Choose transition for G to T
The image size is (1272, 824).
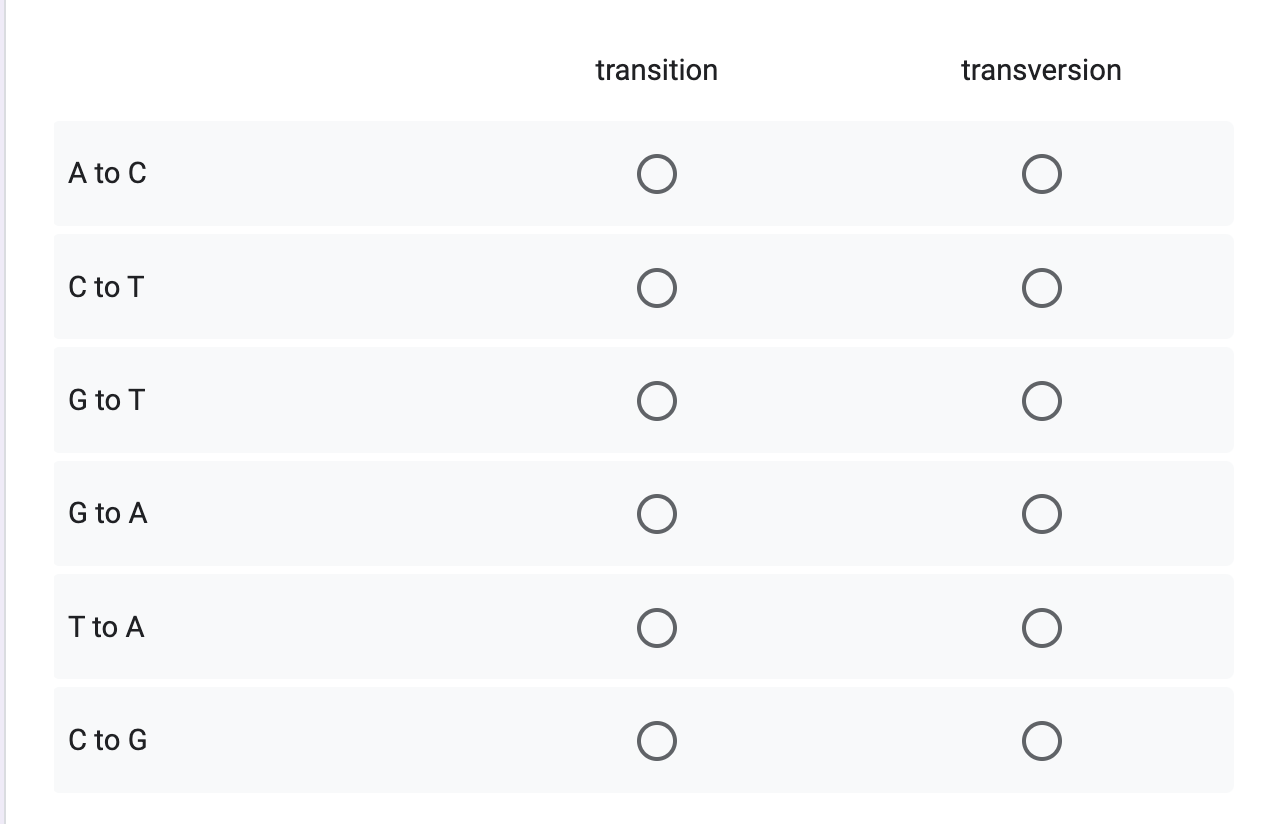657,401
